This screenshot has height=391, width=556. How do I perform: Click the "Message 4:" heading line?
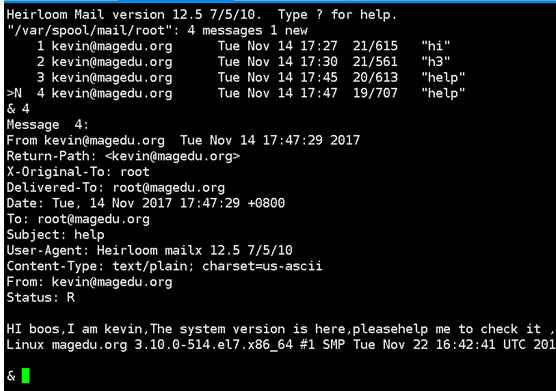tap(48, 124)
